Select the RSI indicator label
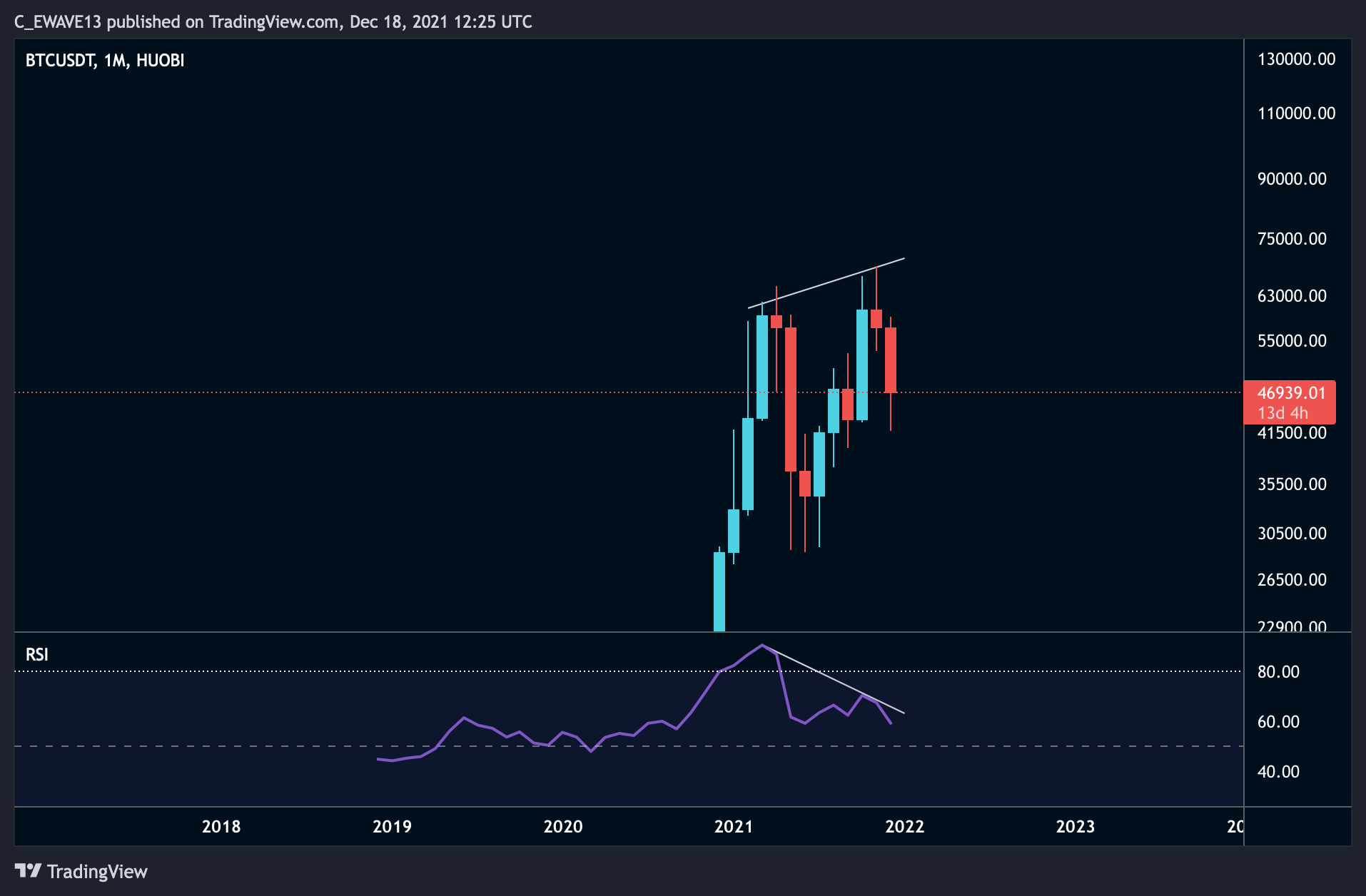The image size is (1366, 896). [x=37, y=654]
